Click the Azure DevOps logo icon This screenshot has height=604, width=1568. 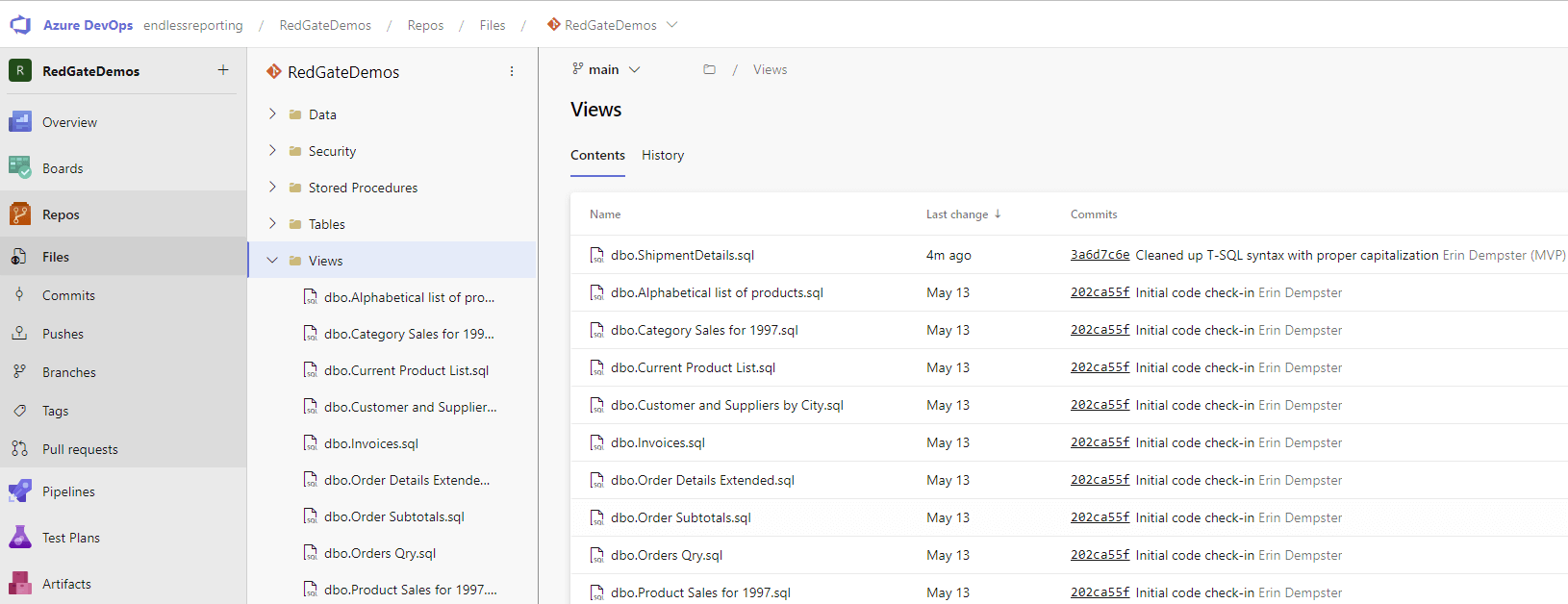(20, 25)
